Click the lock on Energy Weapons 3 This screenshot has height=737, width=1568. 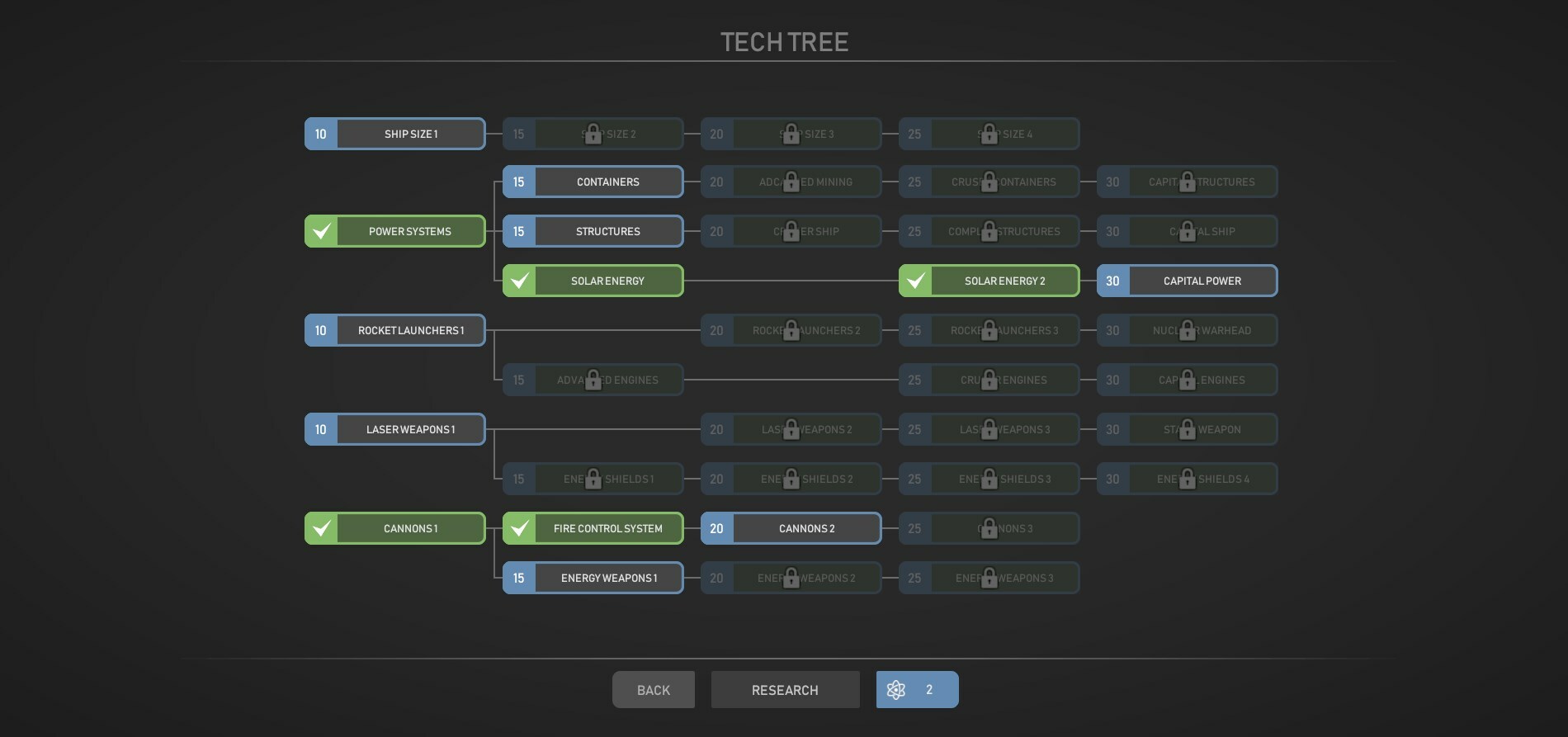989,578
